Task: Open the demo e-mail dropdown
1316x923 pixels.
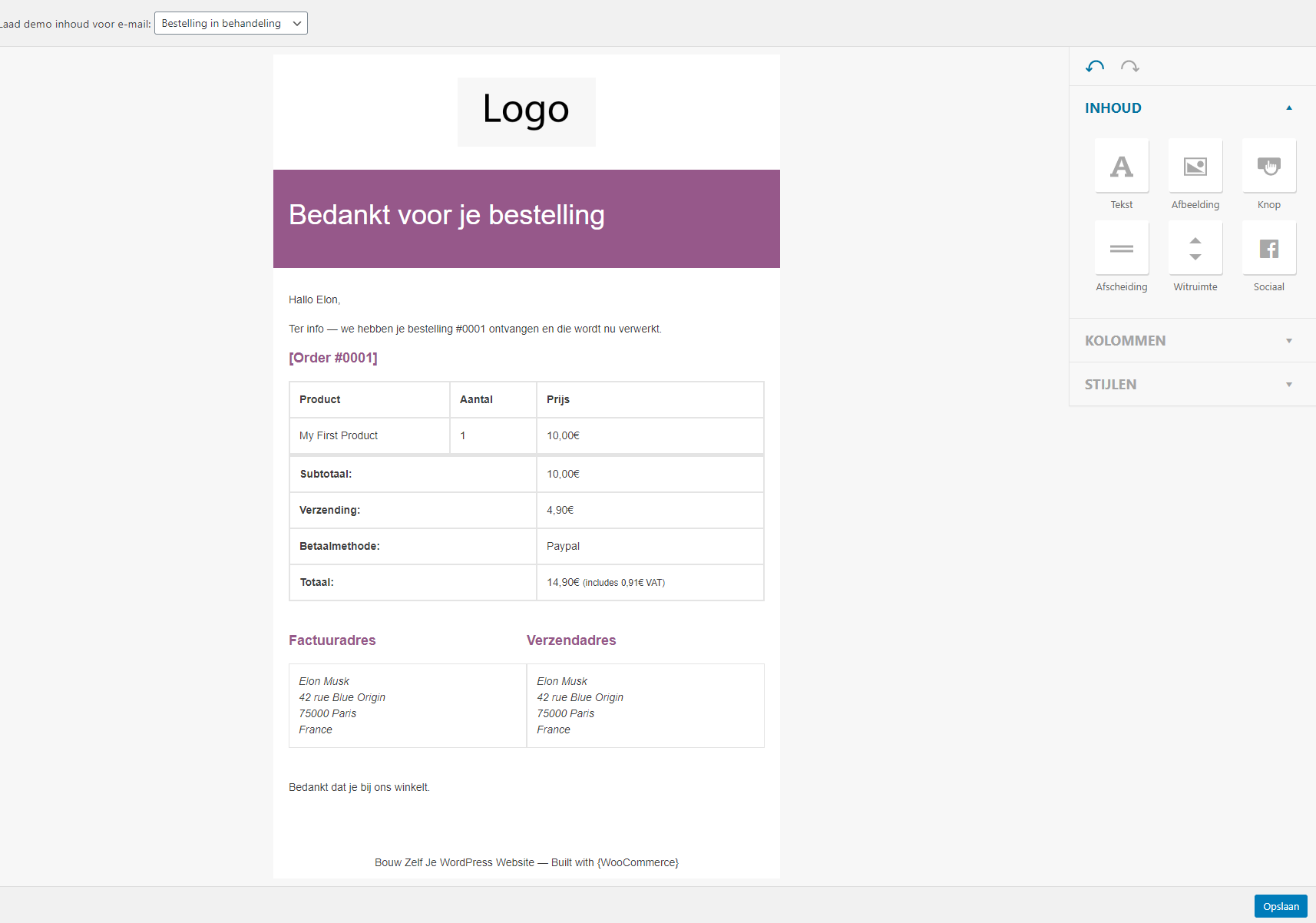Action: [231, 23]
